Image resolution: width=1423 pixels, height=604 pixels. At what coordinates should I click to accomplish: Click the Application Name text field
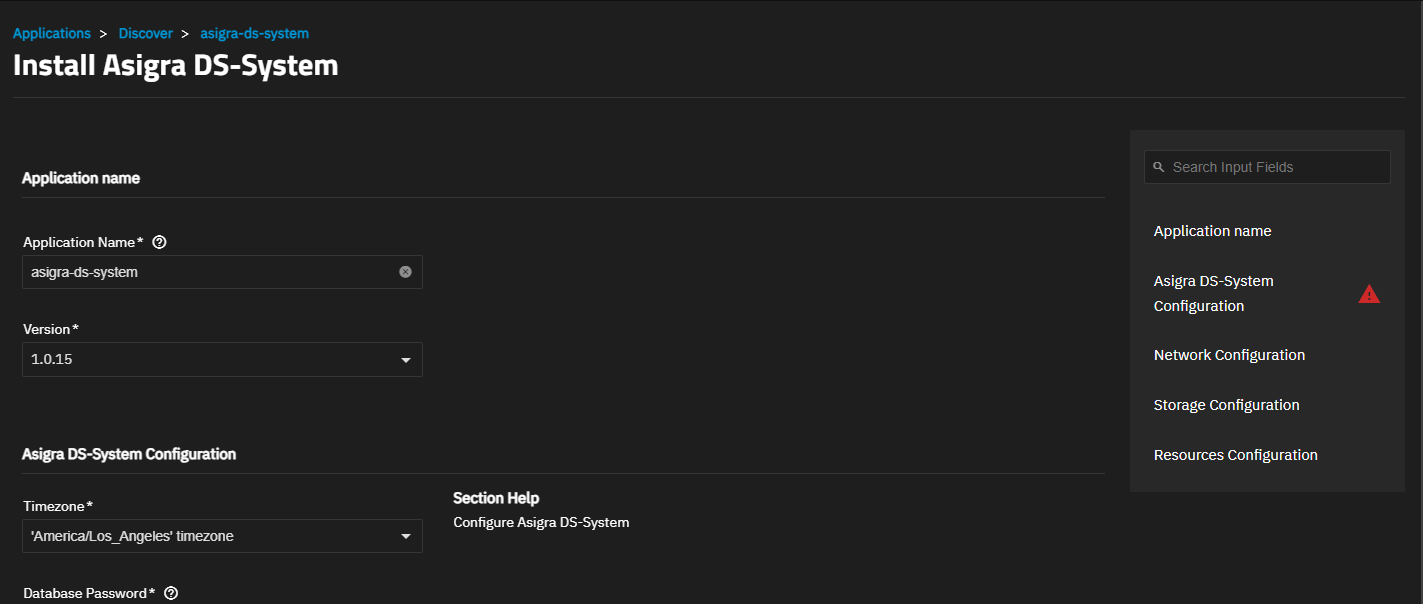[x=222, y=272]
